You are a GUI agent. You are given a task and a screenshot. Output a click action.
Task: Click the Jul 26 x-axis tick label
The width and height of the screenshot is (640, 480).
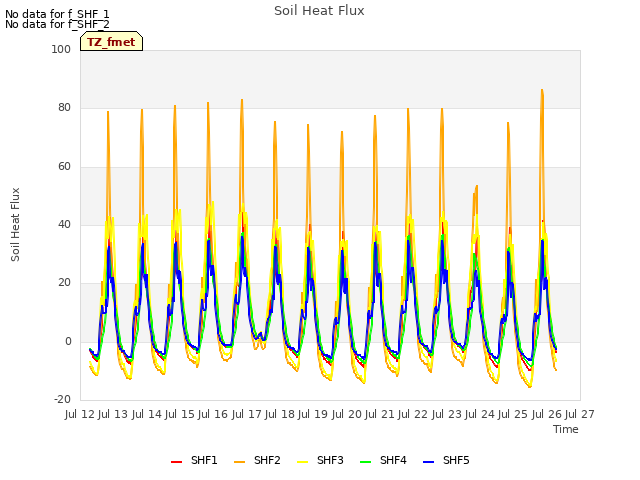547,414
